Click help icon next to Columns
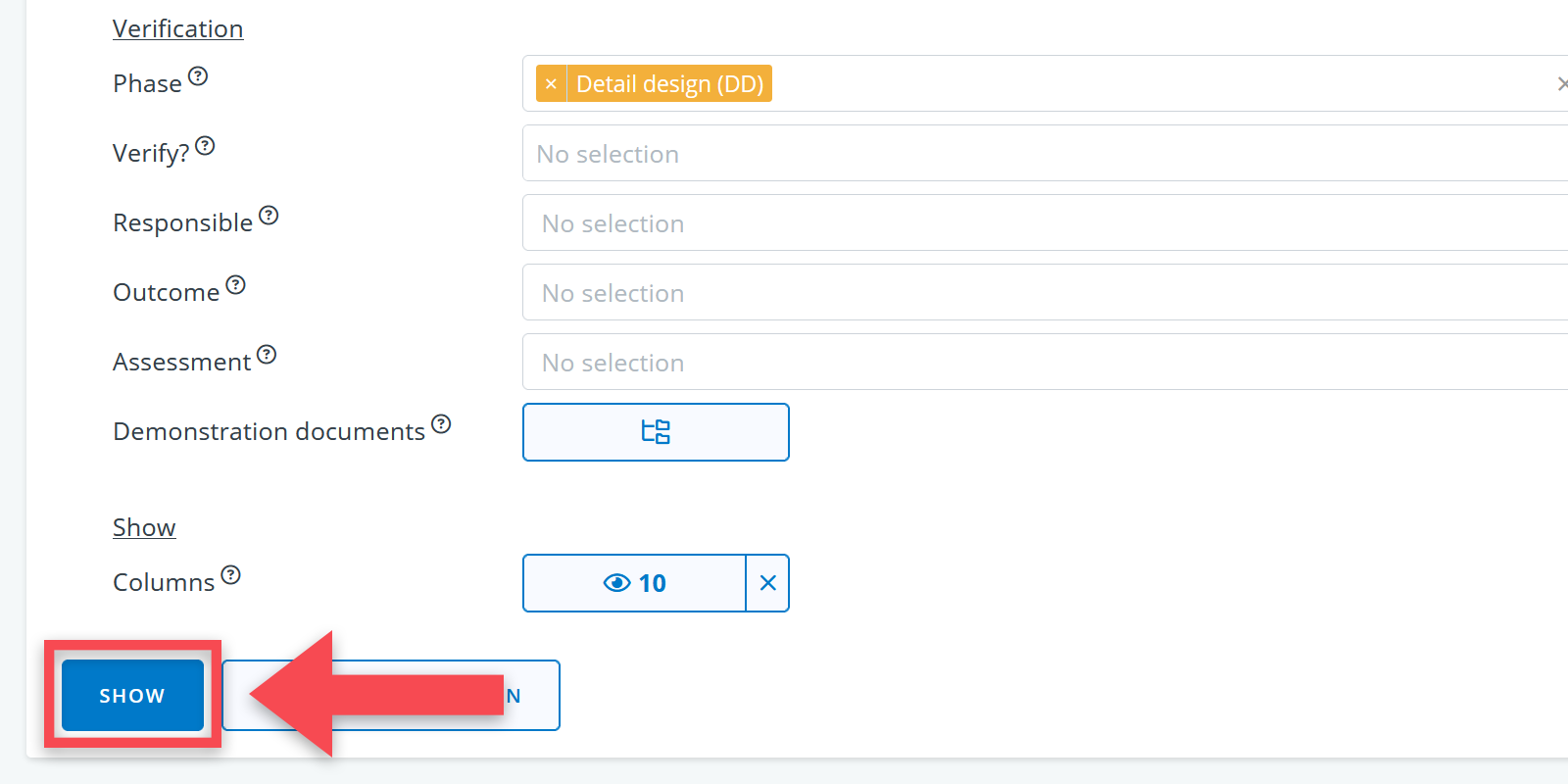 (230, 575)
